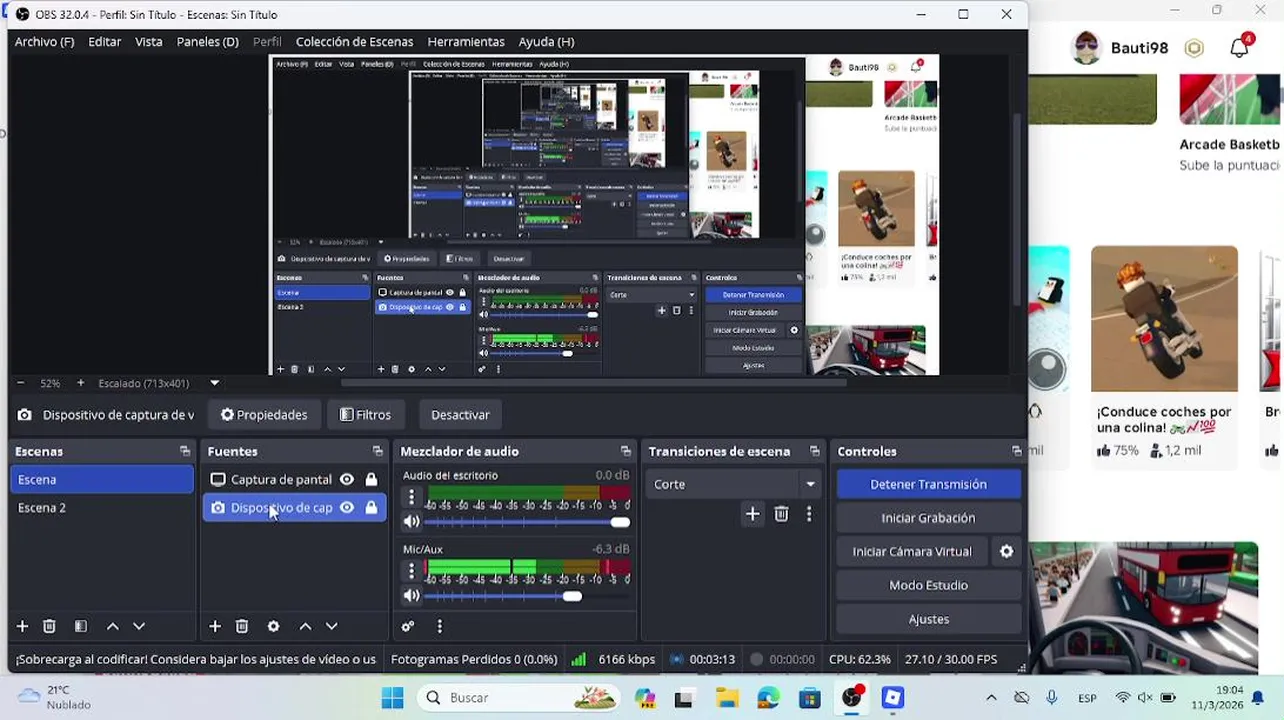Zoom in the preview with plus icon
The width and height of the screenshot is (1284, 720).
[80, 383]
